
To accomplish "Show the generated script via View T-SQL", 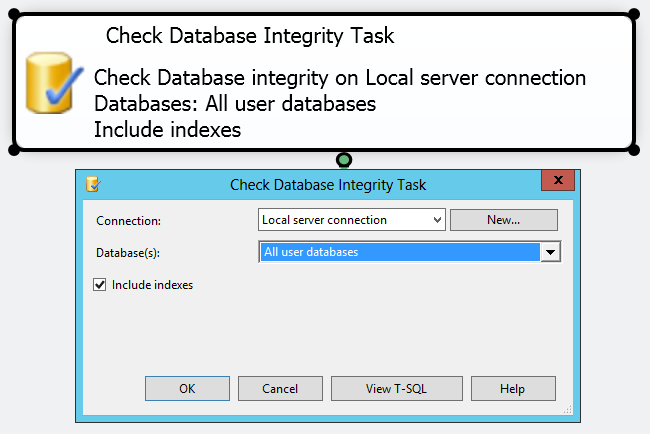I will point(397,389).
